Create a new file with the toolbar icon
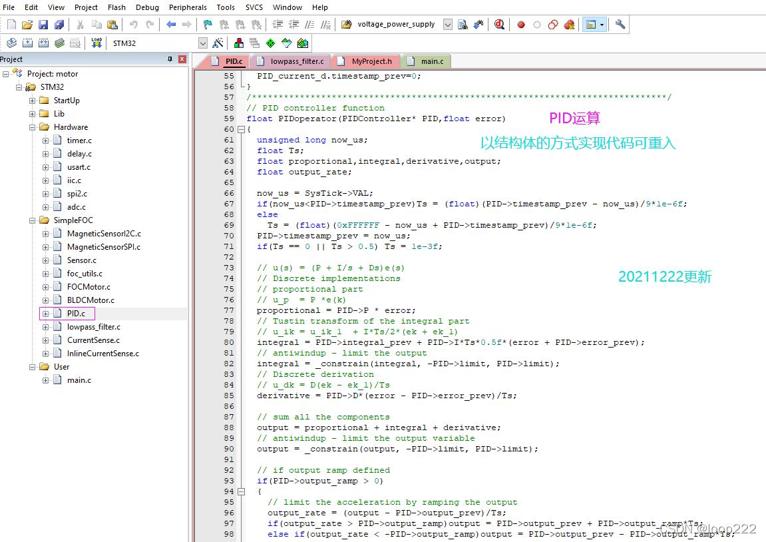Image resolution: width=766 pixels, height=542 pixels. click(12, 24)
